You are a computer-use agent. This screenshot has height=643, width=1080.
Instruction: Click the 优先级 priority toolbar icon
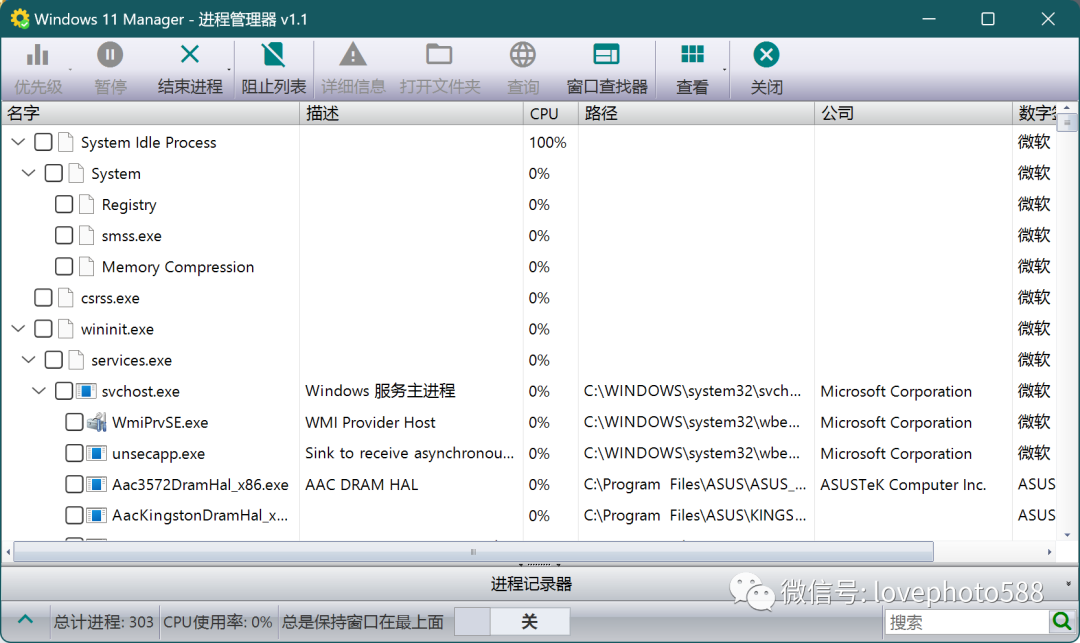pos(37,55)
